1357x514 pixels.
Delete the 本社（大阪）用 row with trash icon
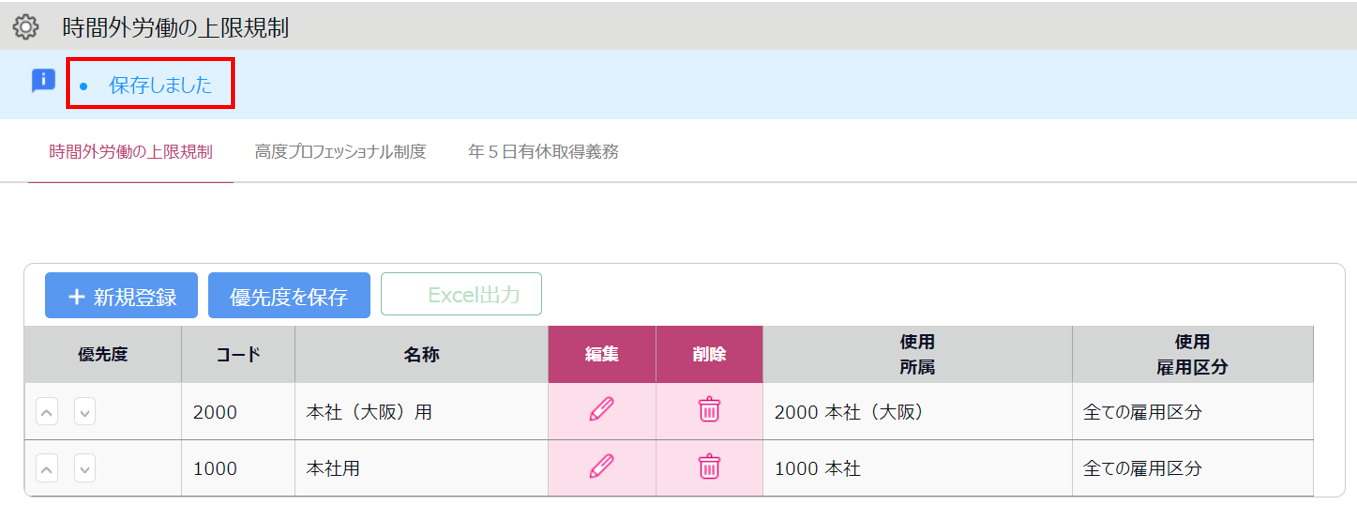[709, 410]
